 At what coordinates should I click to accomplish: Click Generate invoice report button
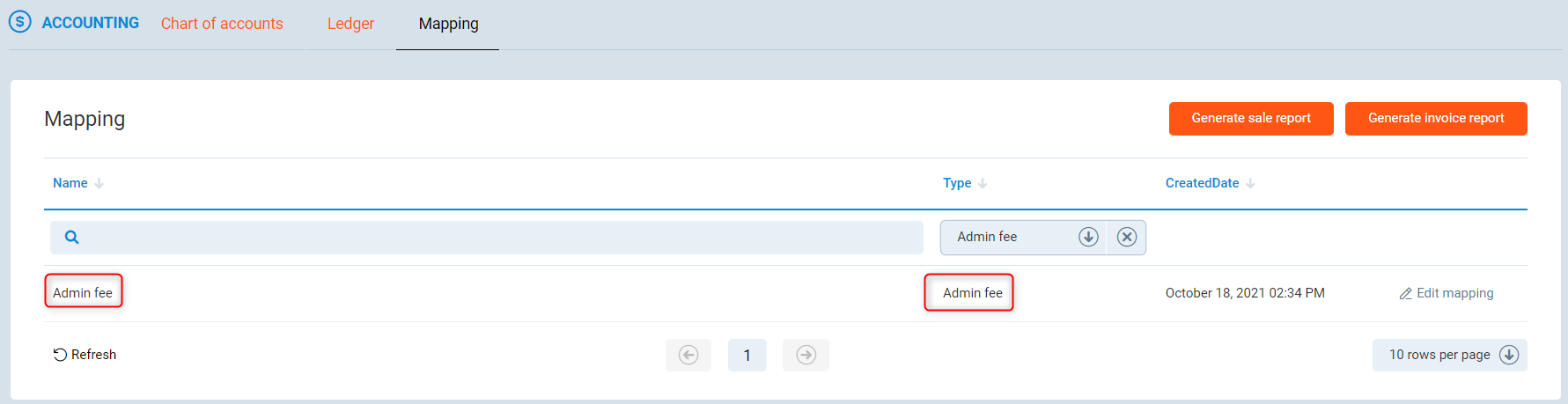tap(1435, 118)
